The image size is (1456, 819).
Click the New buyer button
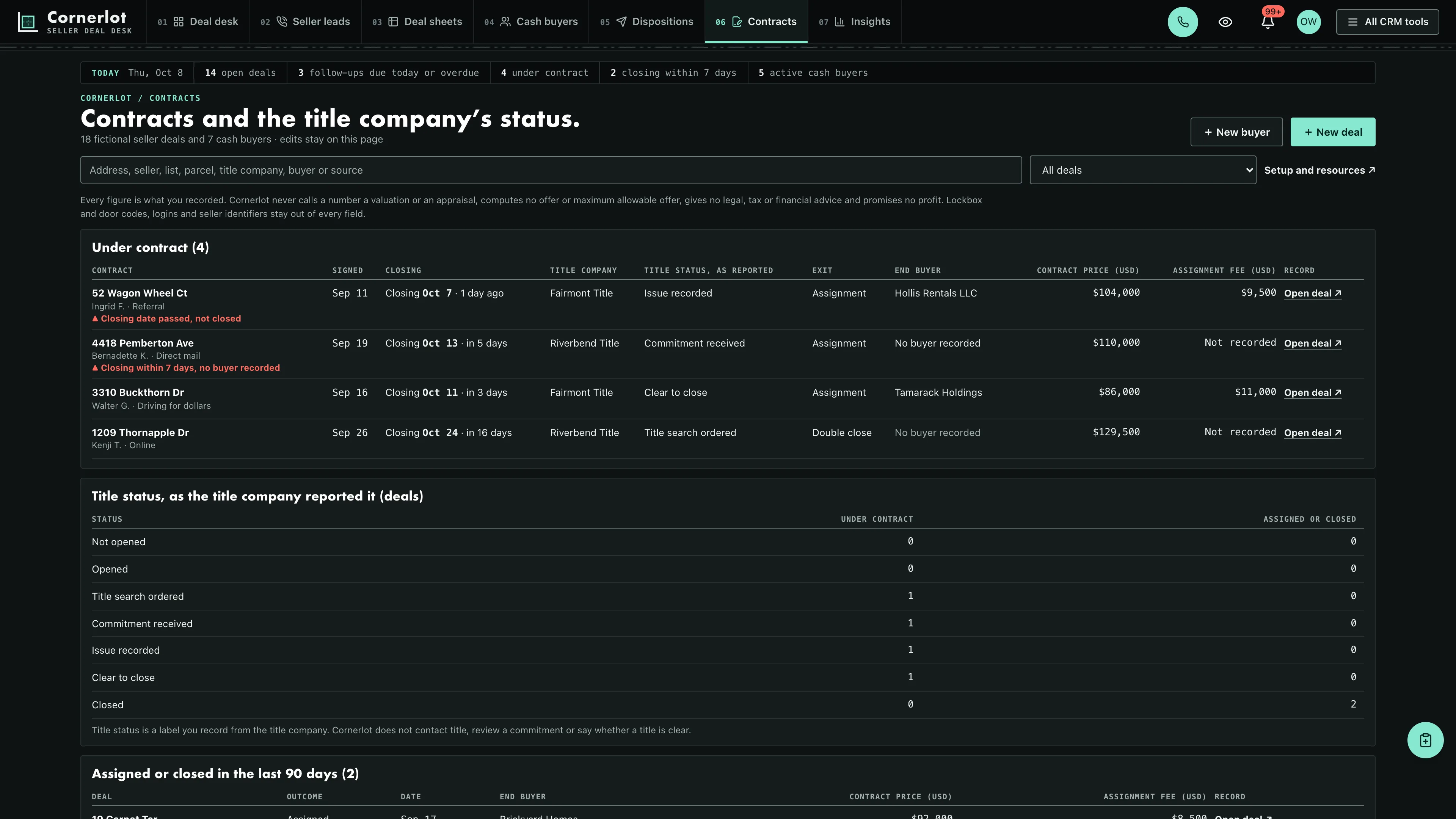[1237, 132]
